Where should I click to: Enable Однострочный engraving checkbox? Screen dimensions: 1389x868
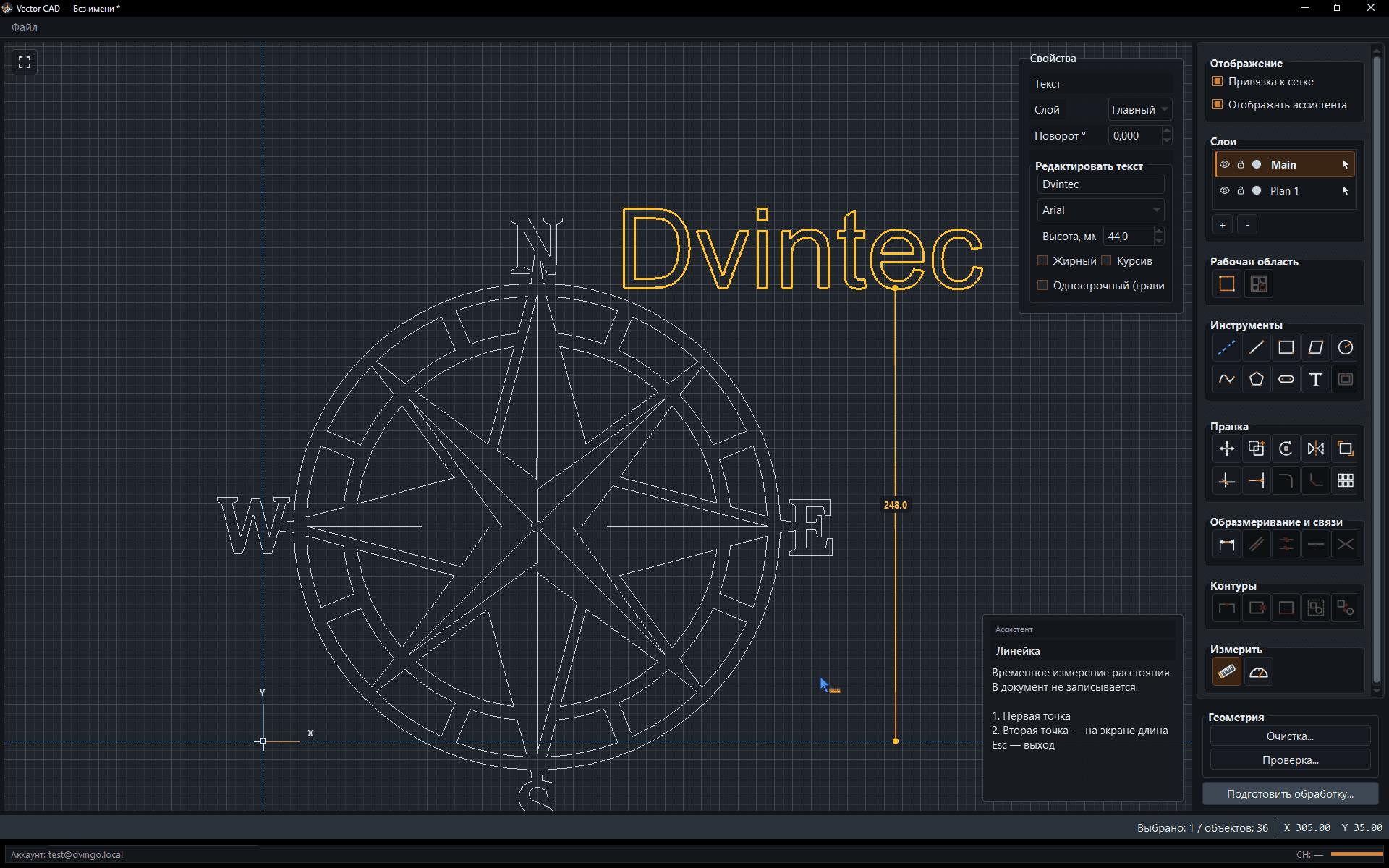click(x=1042, y=286)
